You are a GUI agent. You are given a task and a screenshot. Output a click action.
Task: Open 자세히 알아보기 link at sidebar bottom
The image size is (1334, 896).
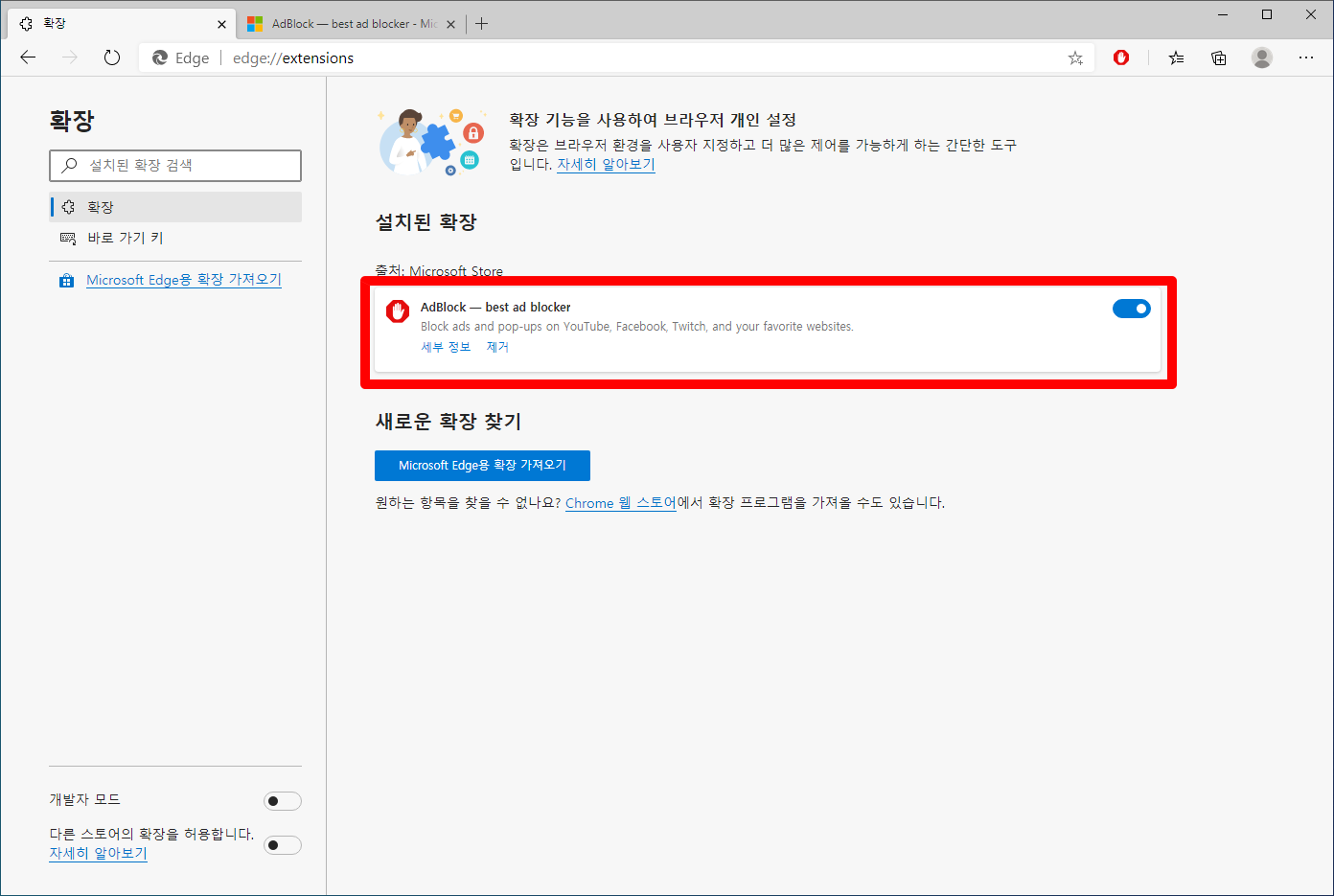pos(99,853)
